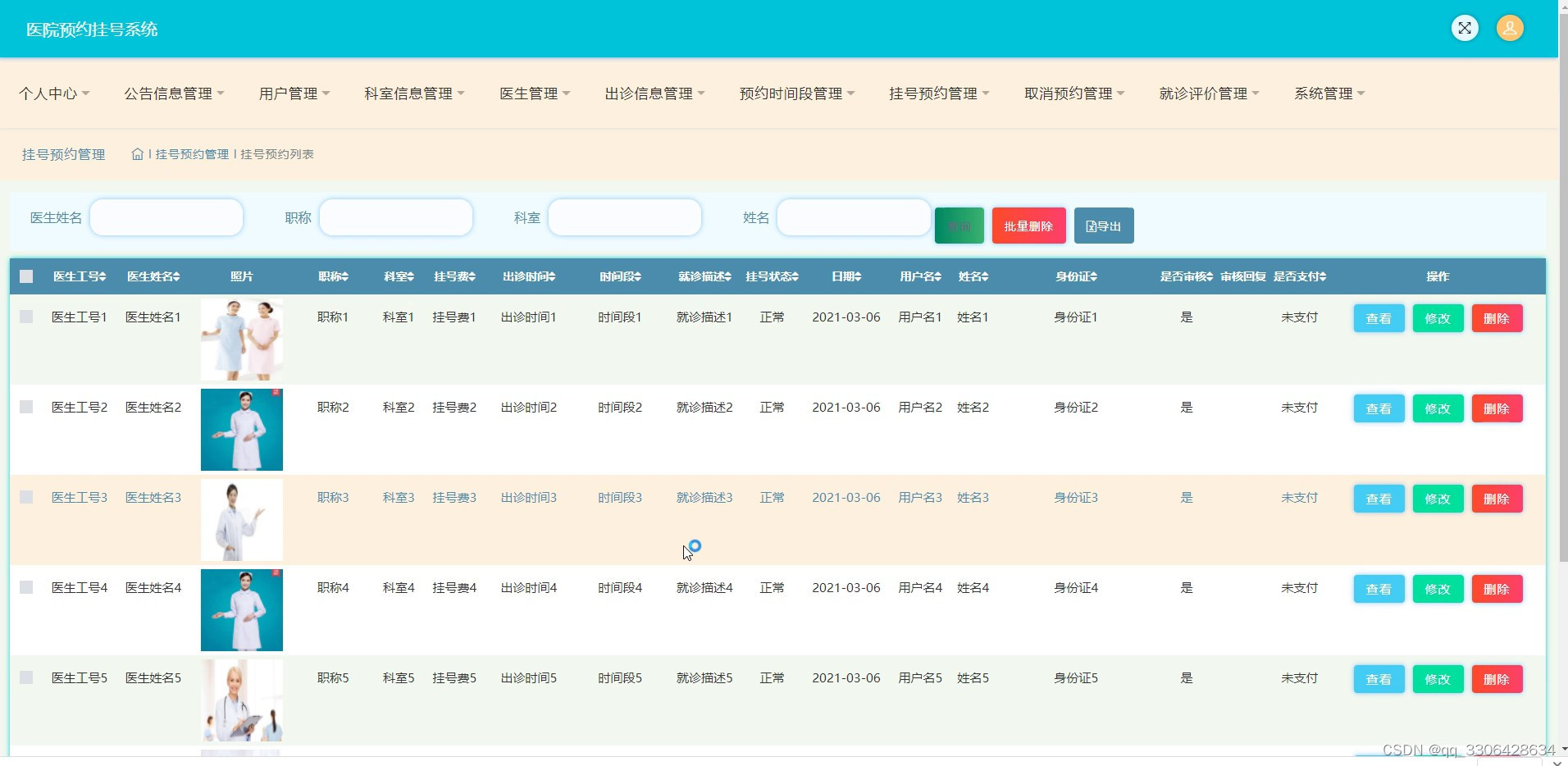
Task: Sort by 日期 column header
Action: point(846,277)
